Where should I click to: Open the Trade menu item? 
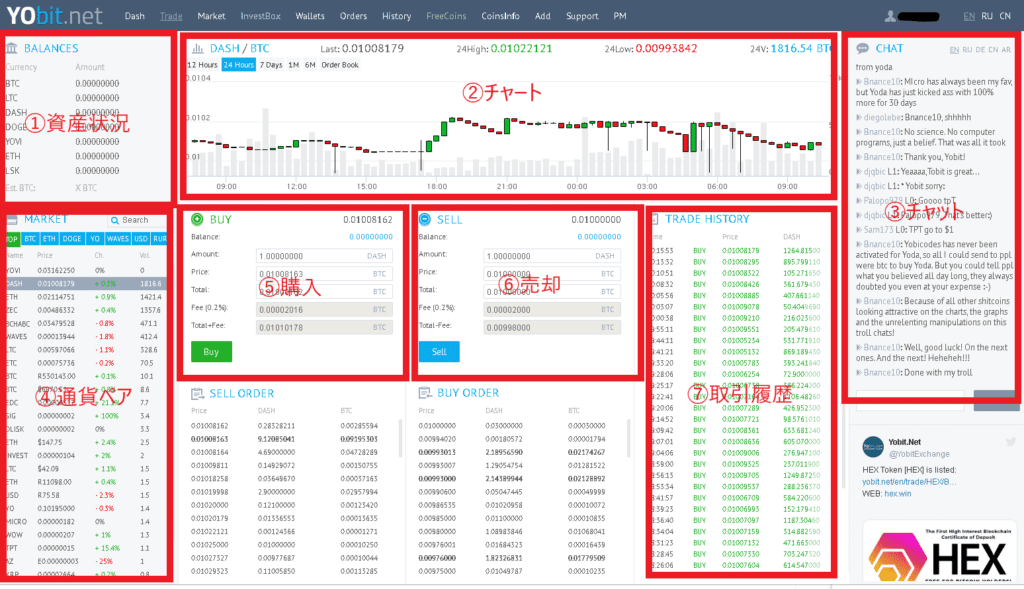click(171, 16)
